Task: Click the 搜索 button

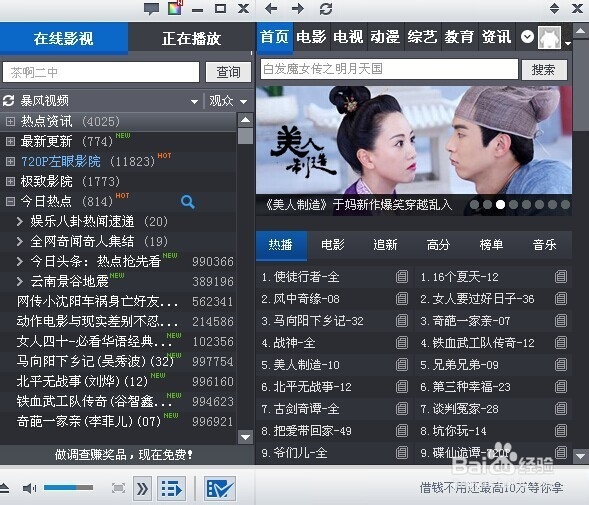Action: tap(544, 70)
